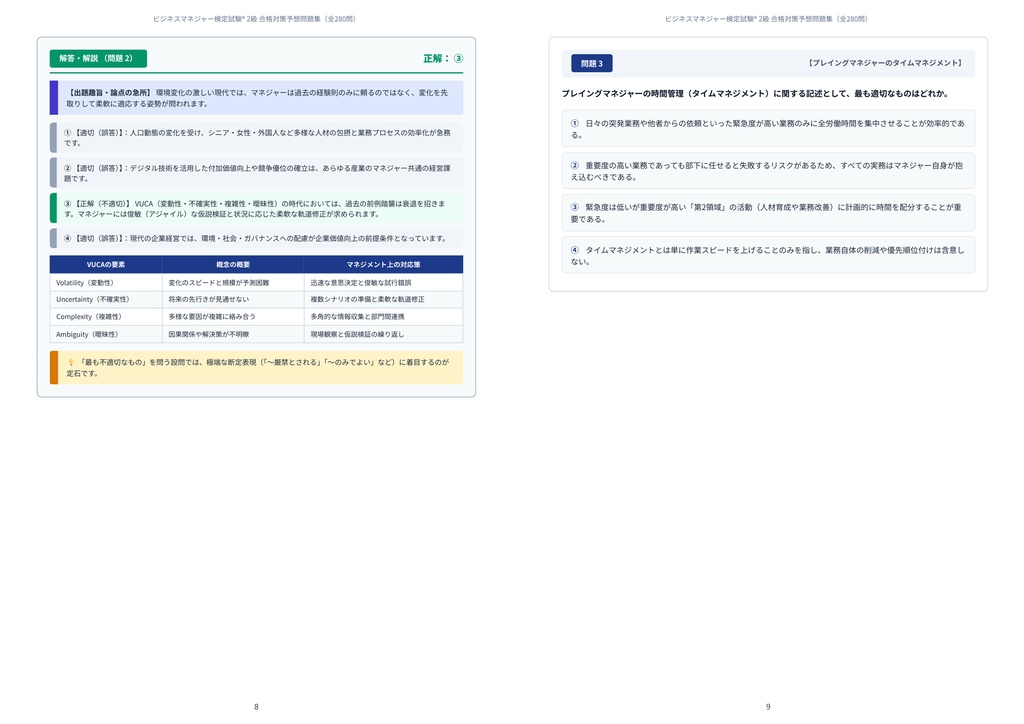Click the blue '問題 3' badge
The width and height of the screenshot is (1024, 724).
(x=592, y=63)
